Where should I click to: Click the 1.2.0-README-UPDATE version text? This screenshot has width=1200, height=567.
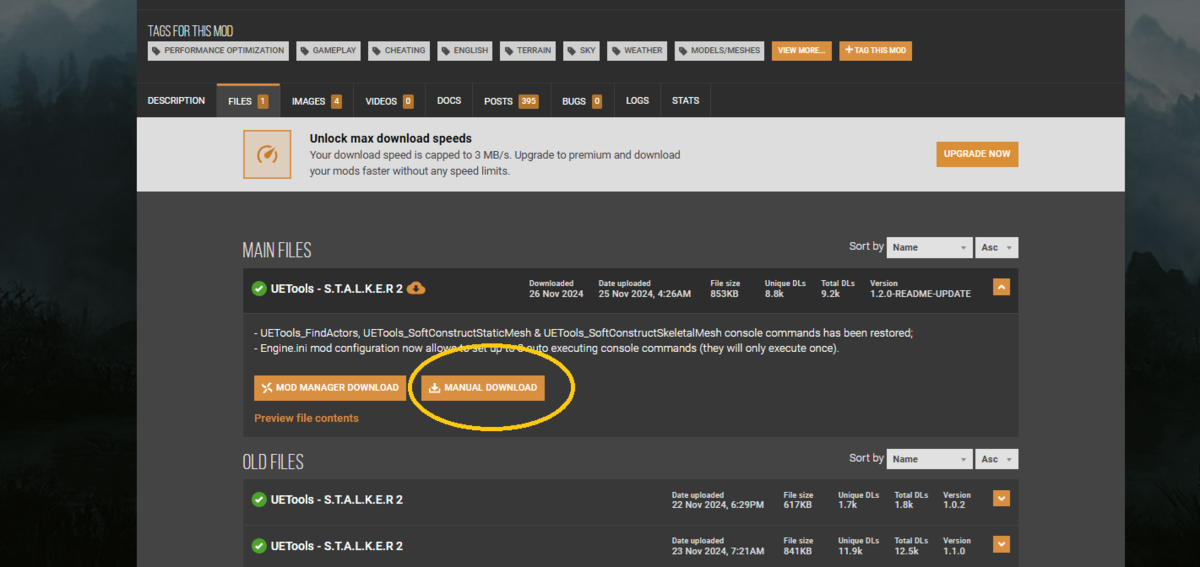(x=919, y=294)
